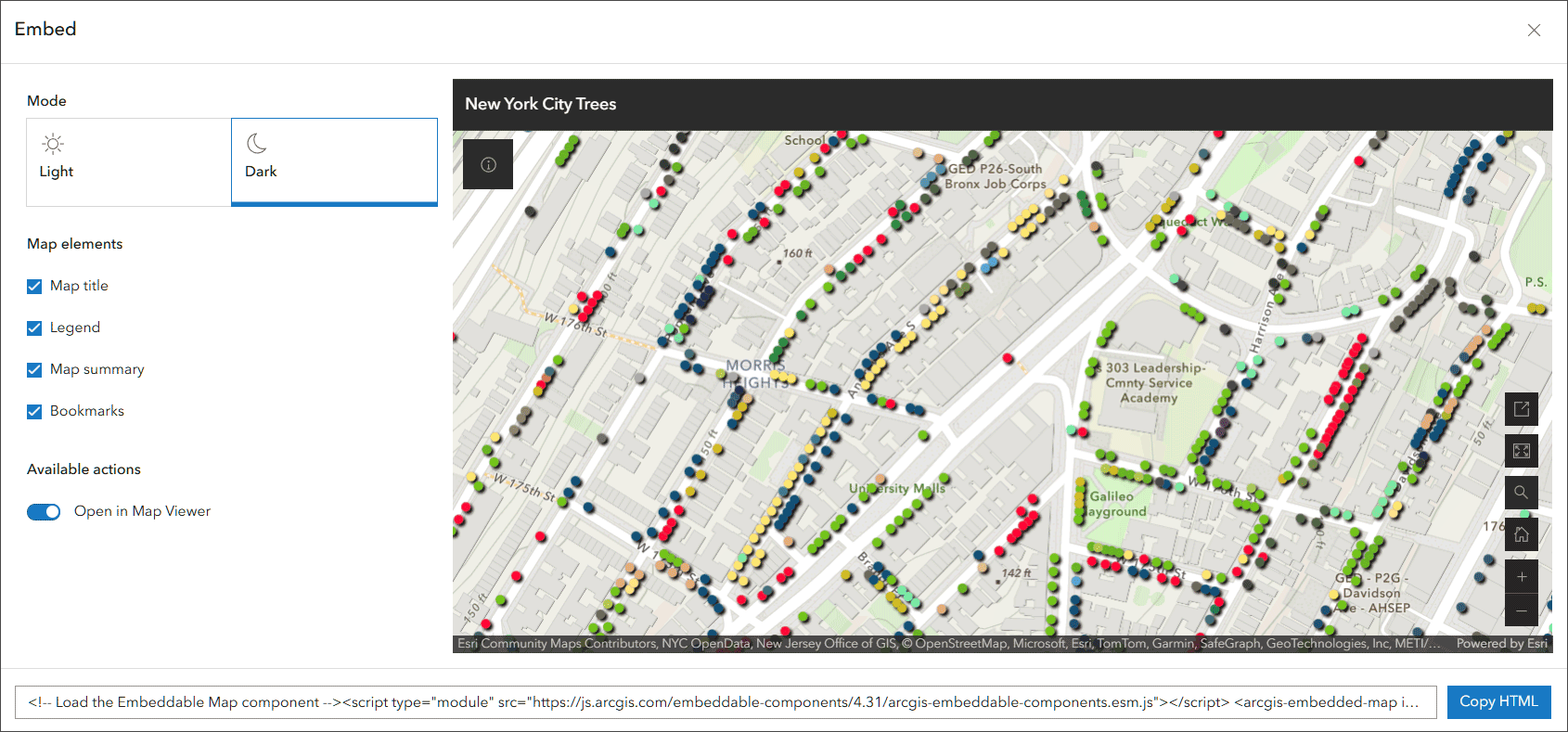Disable the Map summary checkbox
This screenshot has width=1568, height=732.
[34, 369]
